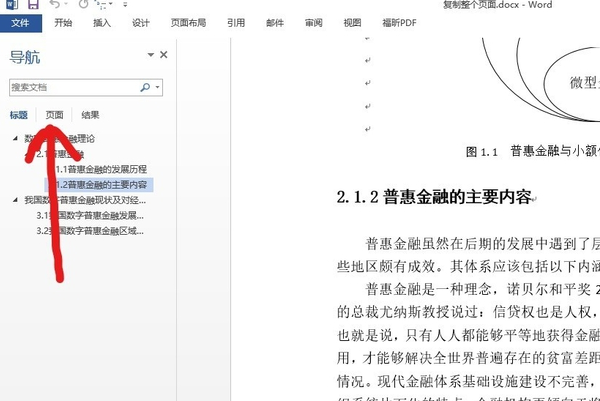Open the navigation pane options dropdown arrow

click(151, 55)
